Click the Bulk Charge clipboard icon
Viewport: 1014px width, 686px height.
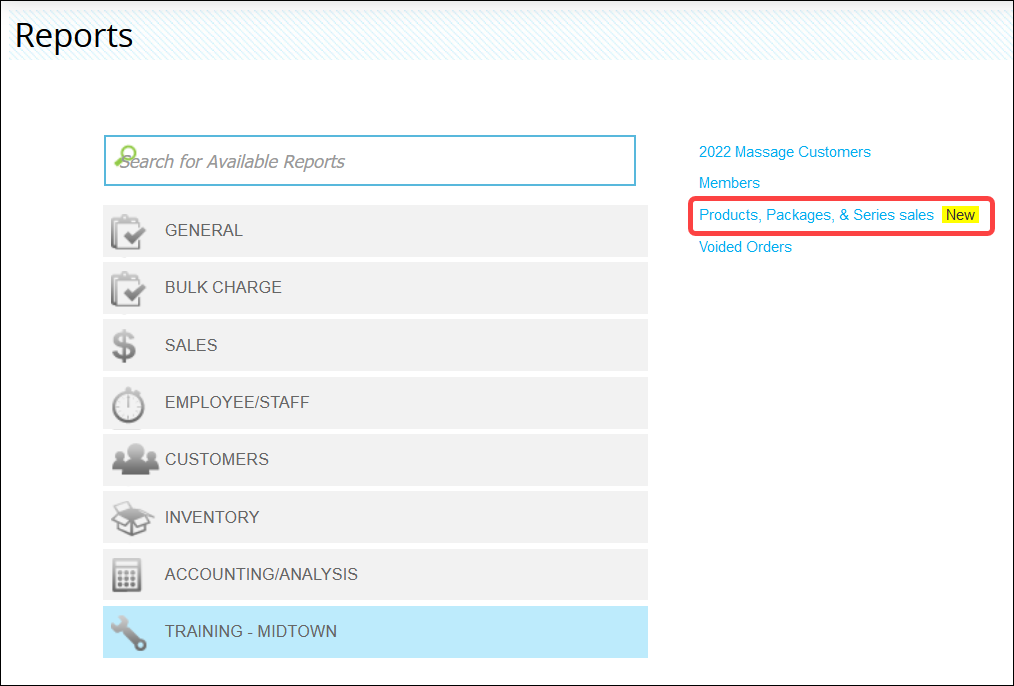[x=128, y=288]
